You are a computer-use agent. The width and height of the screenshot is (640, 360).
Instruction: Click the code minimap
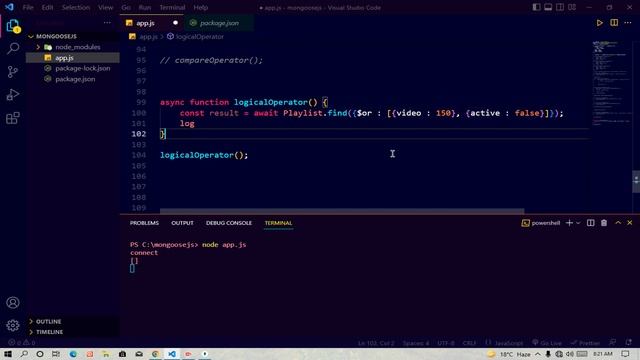click(x=611, y=84)
